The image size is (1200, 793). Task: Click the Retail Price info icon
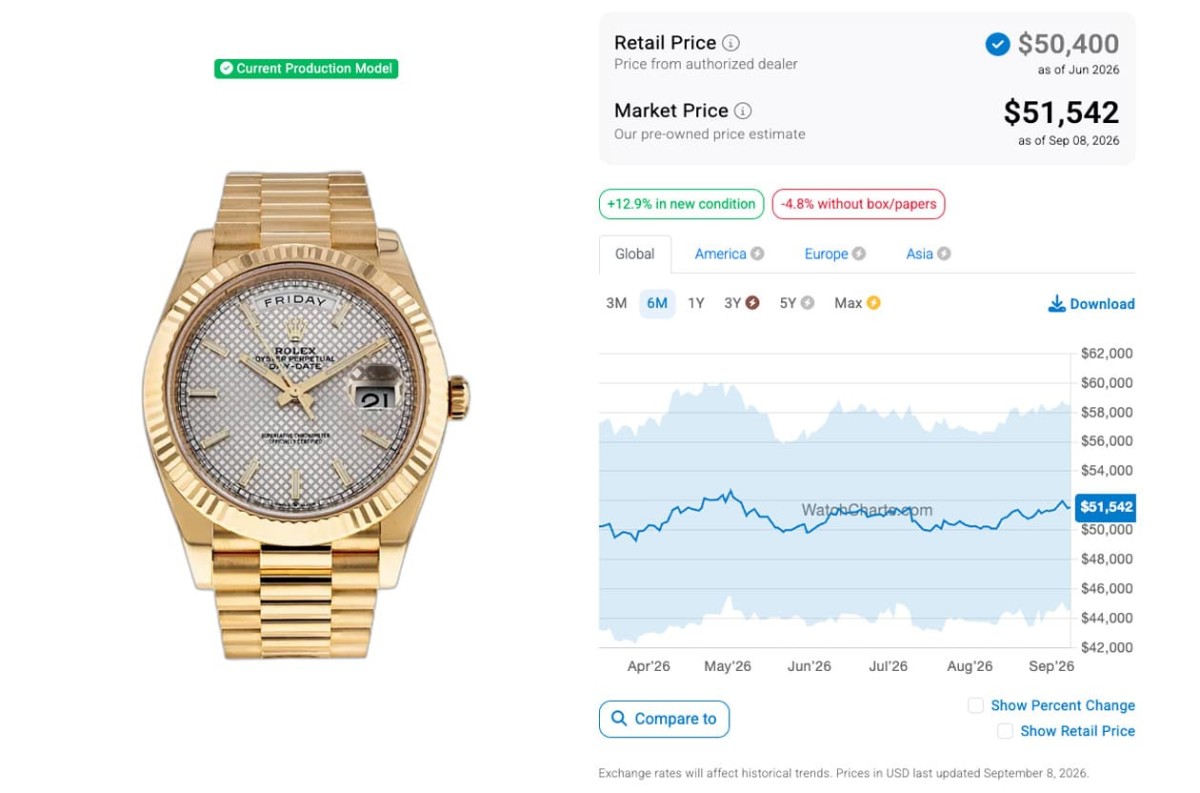click(x=731, y=43)
